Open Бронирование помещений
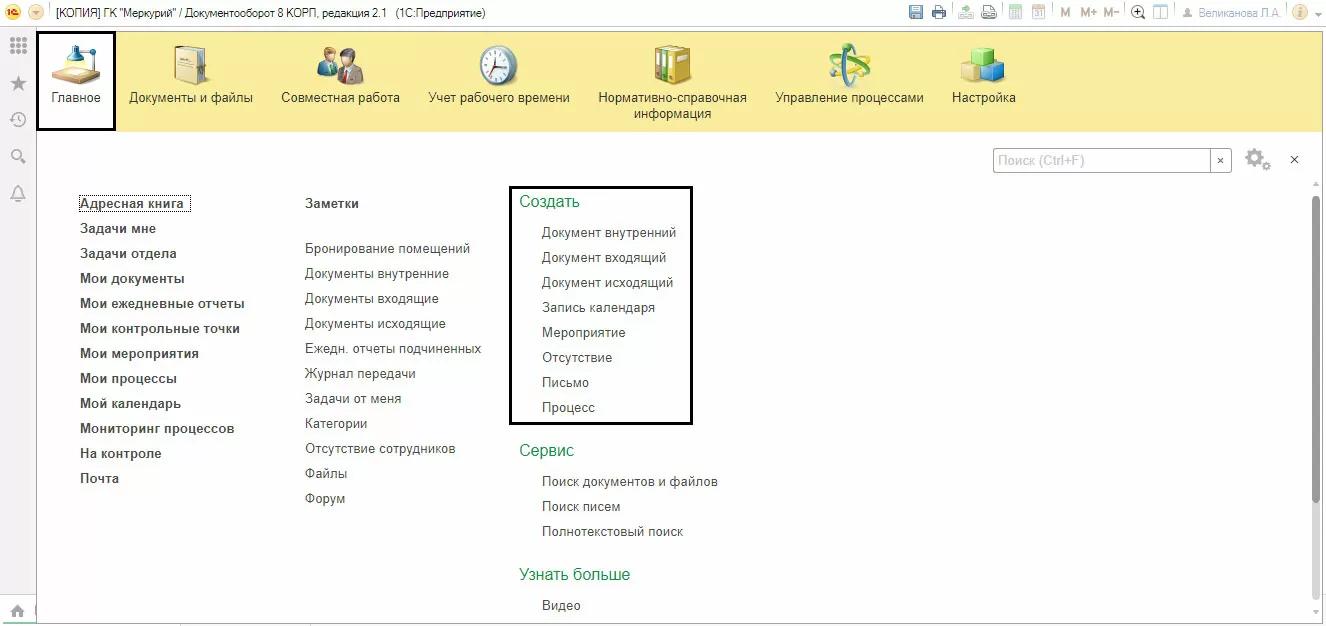1326x626 pixels. (x=387, y=249)
